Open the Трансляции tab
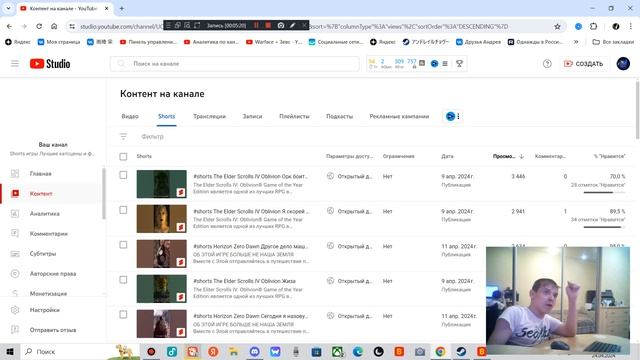The height and width of the screenshot is (360, 640). pyautogui.click(x=209, y=116)
